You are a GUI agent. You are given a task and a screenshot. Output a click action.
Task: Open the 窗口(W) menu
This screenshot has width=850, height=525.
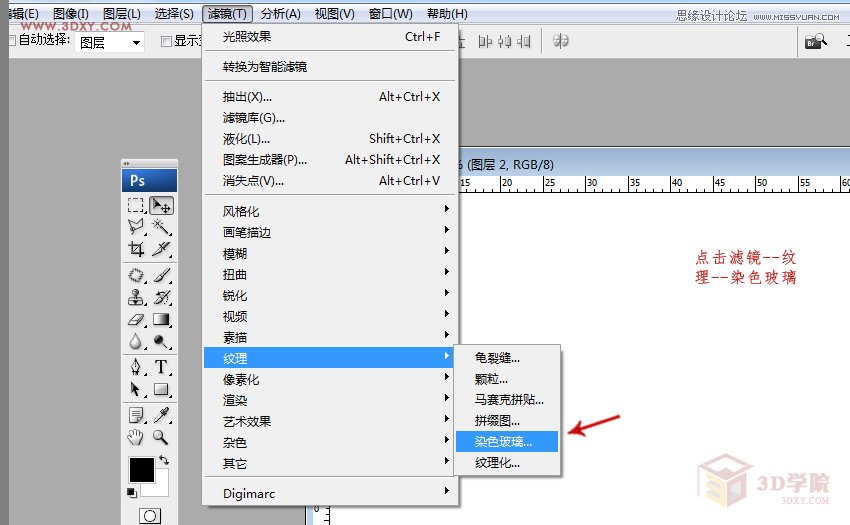(390, 14)
